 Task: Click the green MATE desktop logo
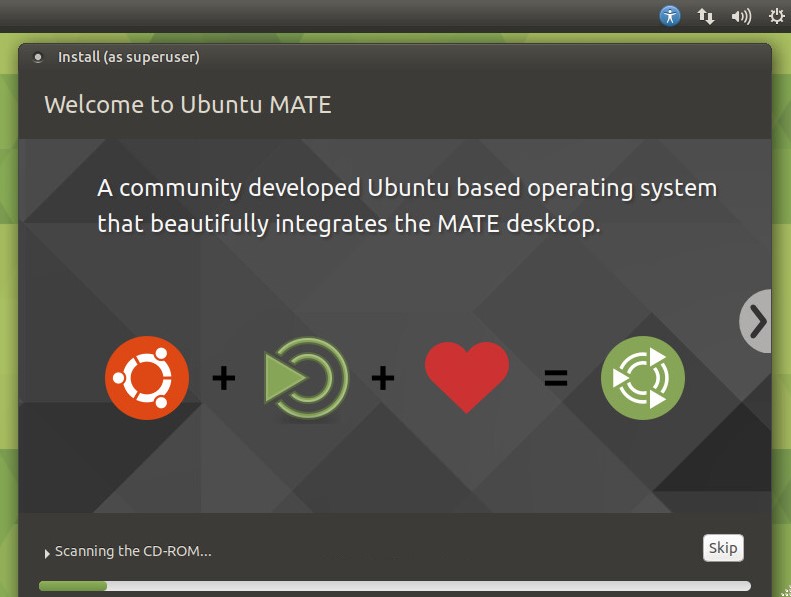tap(305, 378)
